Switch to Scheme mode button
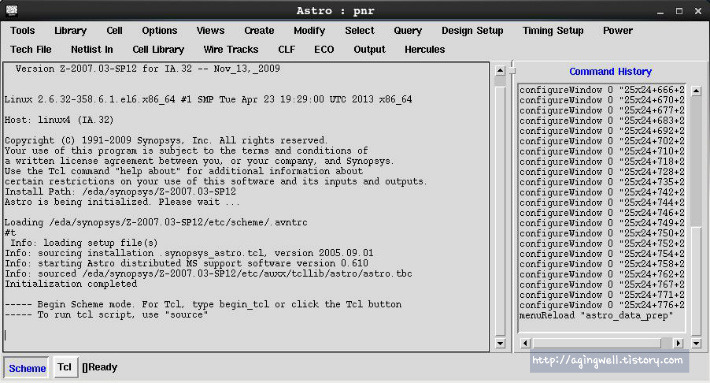This screenshot has width=710, height=383. click(x=27, y=368)
